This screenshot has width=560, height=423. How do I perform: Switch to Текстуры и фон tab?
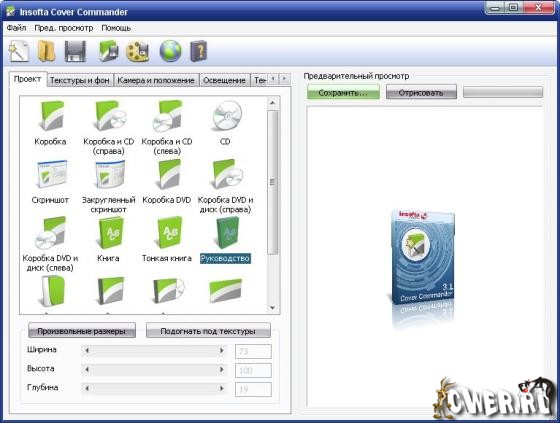click(80, 80)
